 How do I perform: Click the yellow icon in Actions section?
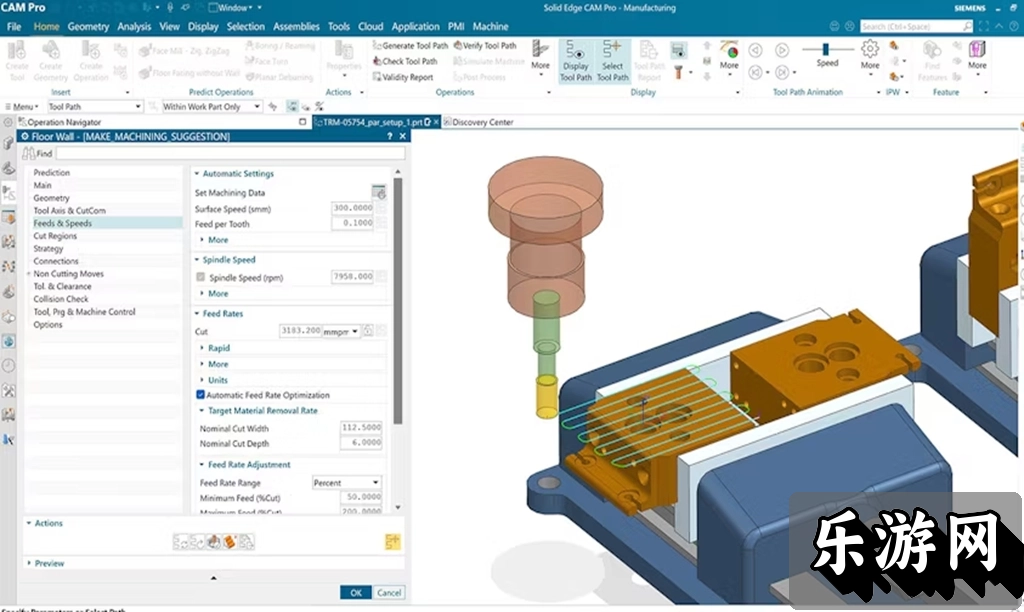click(x=392, y=541)
